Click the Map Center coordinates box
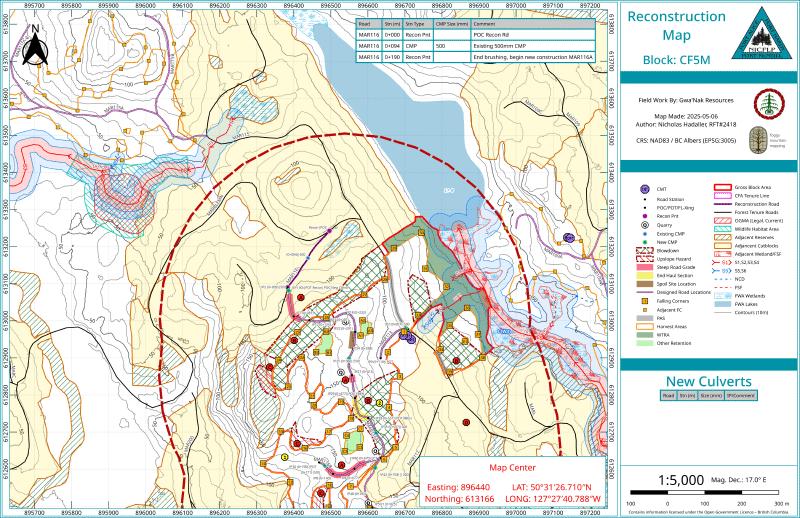The image size is (800, 518). (513, 483)
